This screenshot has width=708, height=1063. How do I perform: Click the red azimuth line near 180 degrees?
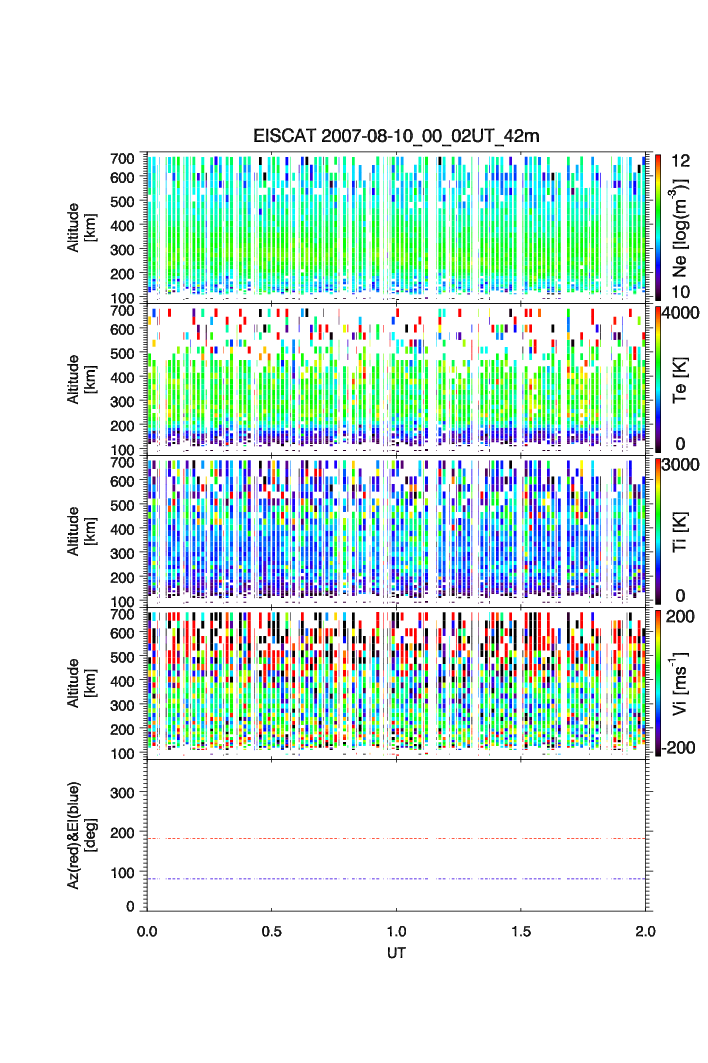pyautogui.click(x=396, y=838)
